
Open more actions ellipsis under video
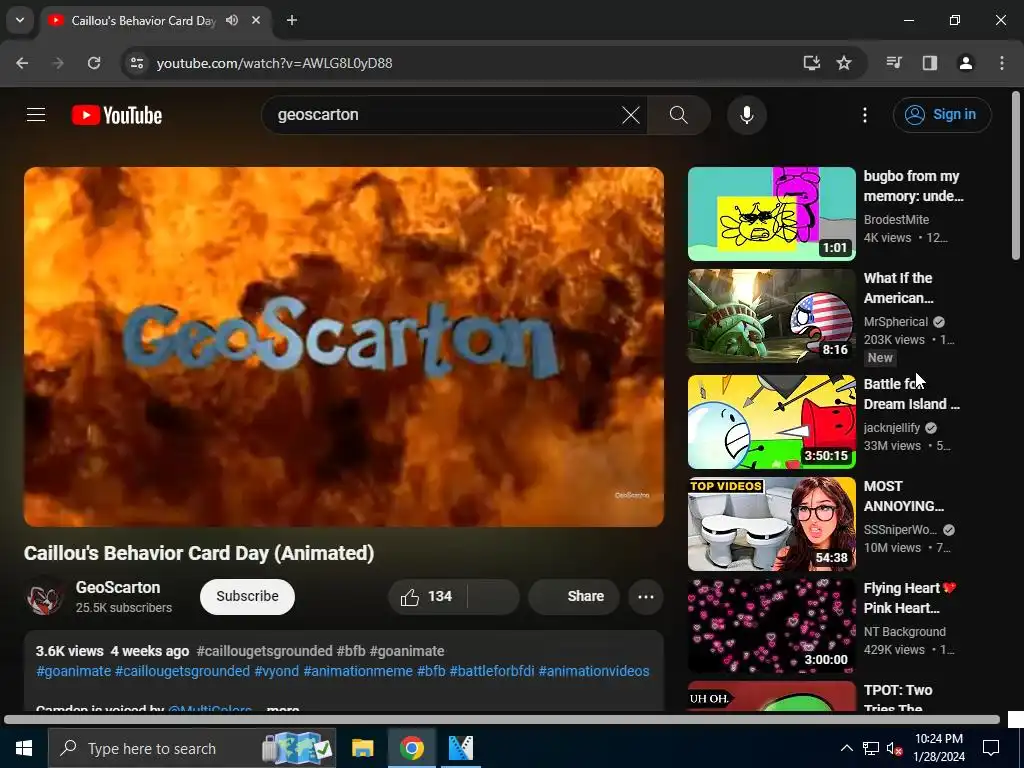tap(646, 597)
